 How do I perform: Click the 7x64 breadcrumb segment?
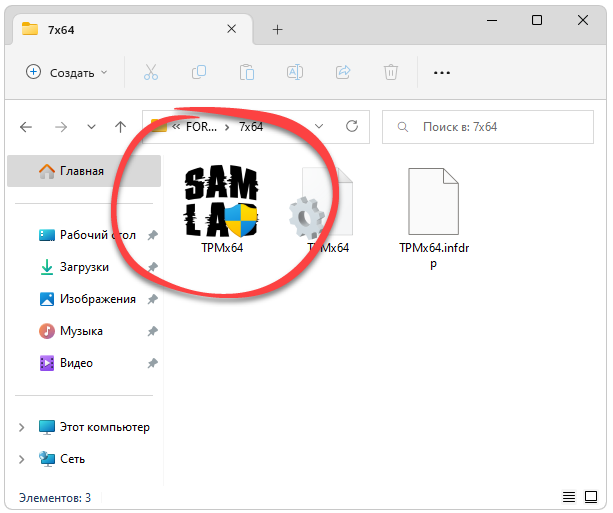click(x=251, y=127)
